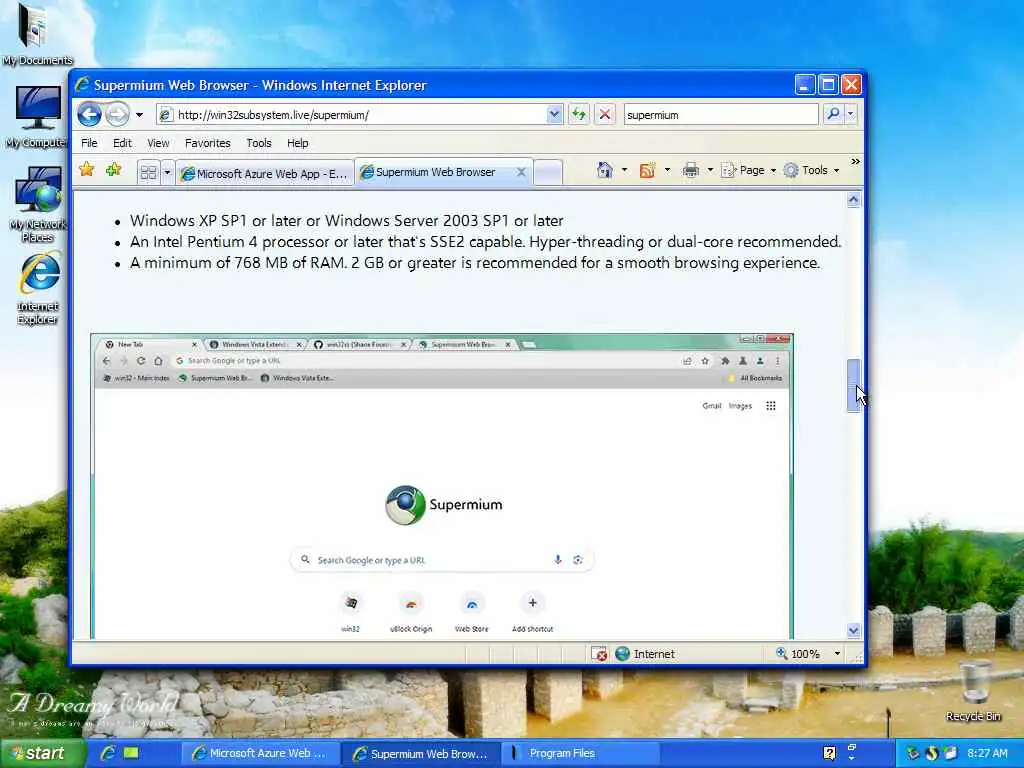The height and width of the screenshot is (768, 1024).
Task: Click the Print icon
Action: click(x=690, y=170)
